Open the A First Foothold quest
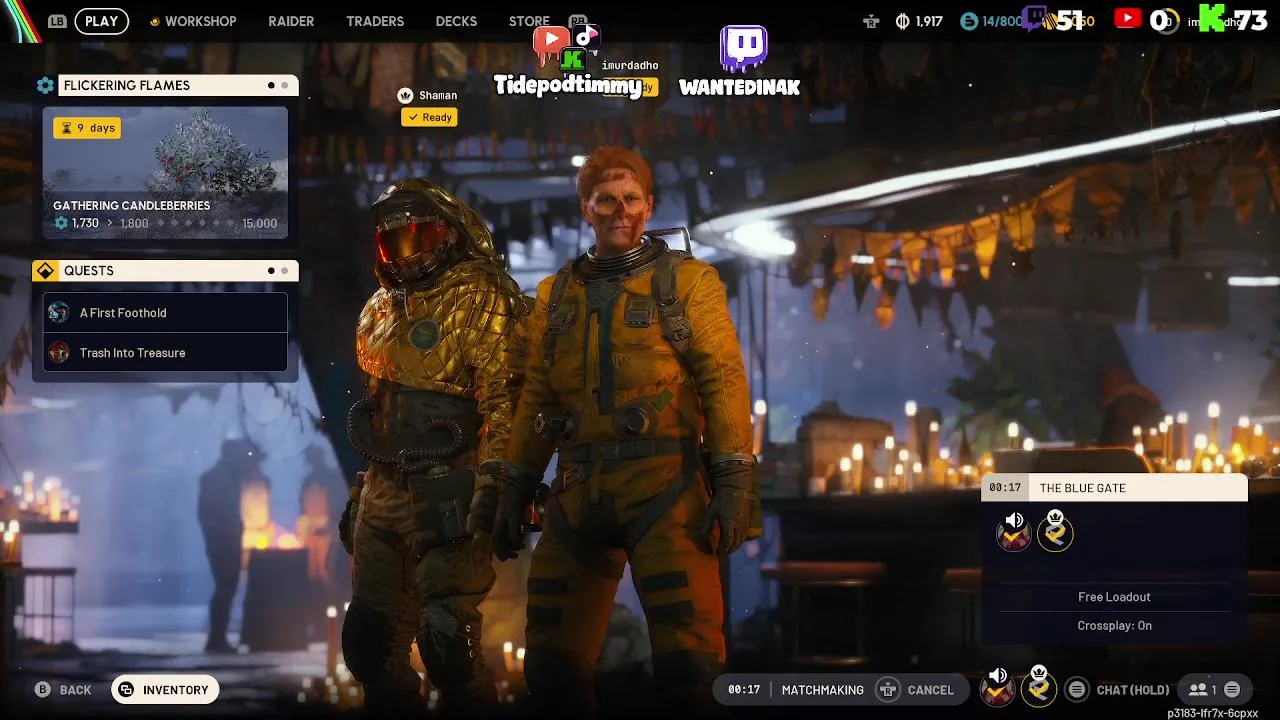The image size is (1280, 720). tap(165, 313)
